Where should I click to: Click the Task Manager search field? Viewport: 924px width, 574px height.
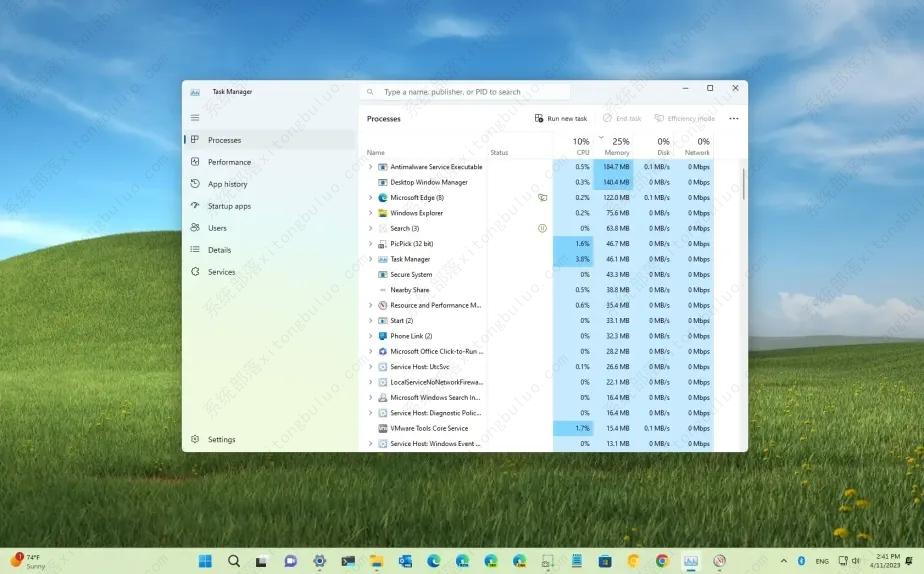click(466, 92)
